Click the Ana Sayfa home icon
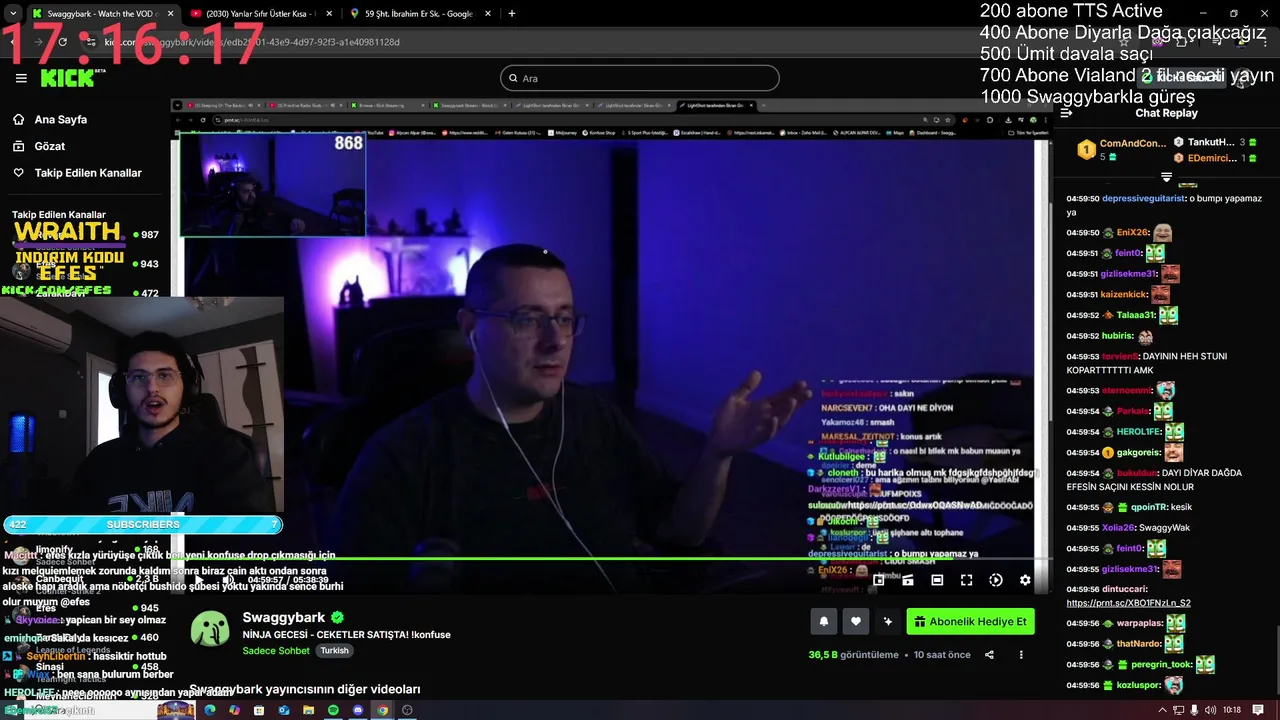The image size is (1280, 720). pos(18,119)
